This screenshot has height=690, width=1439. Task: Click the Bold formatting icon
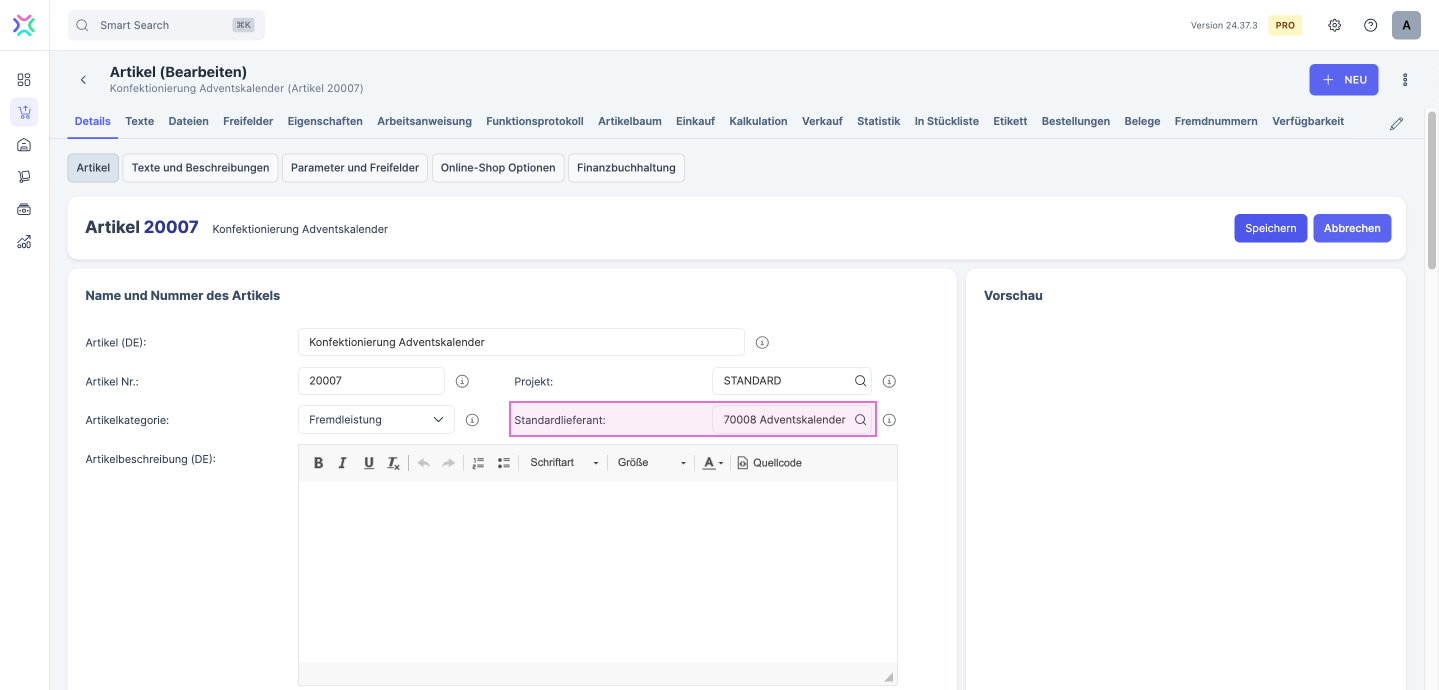tap(318, 463)
